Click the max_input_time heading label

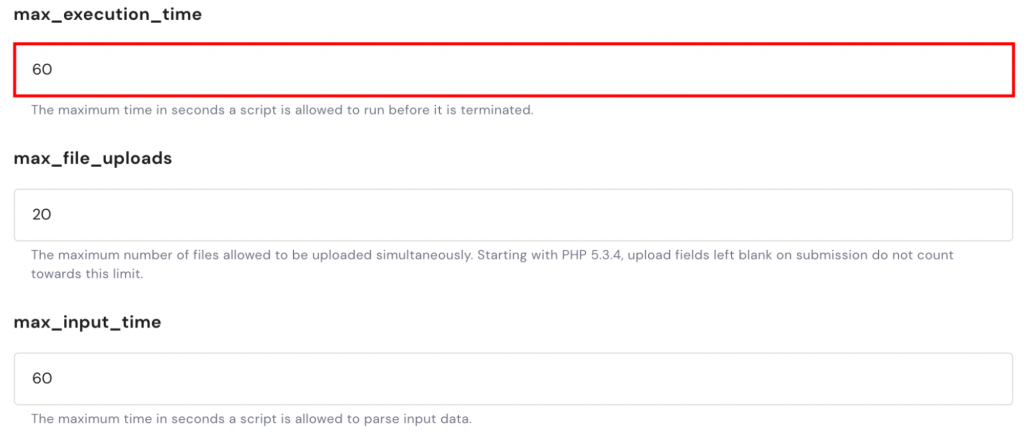click(x=87, y=323)
